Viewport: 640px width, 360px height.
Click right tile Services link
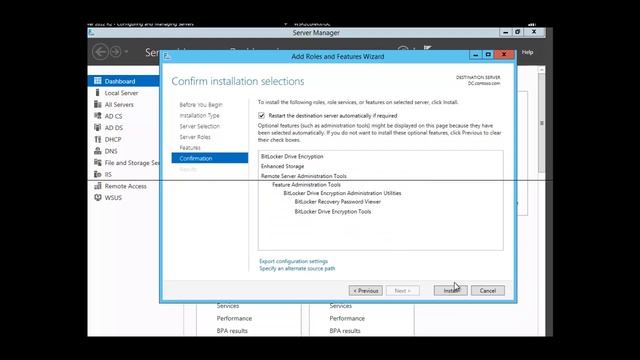[340, 306]
